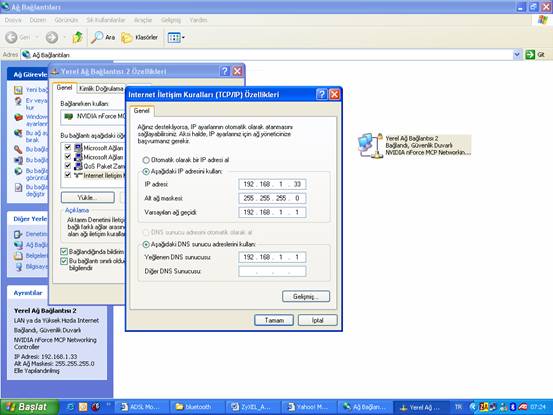Toggle Internet İletişim Kuralları checkbox
Screen dimensions: 553x415
pos(68,175)
